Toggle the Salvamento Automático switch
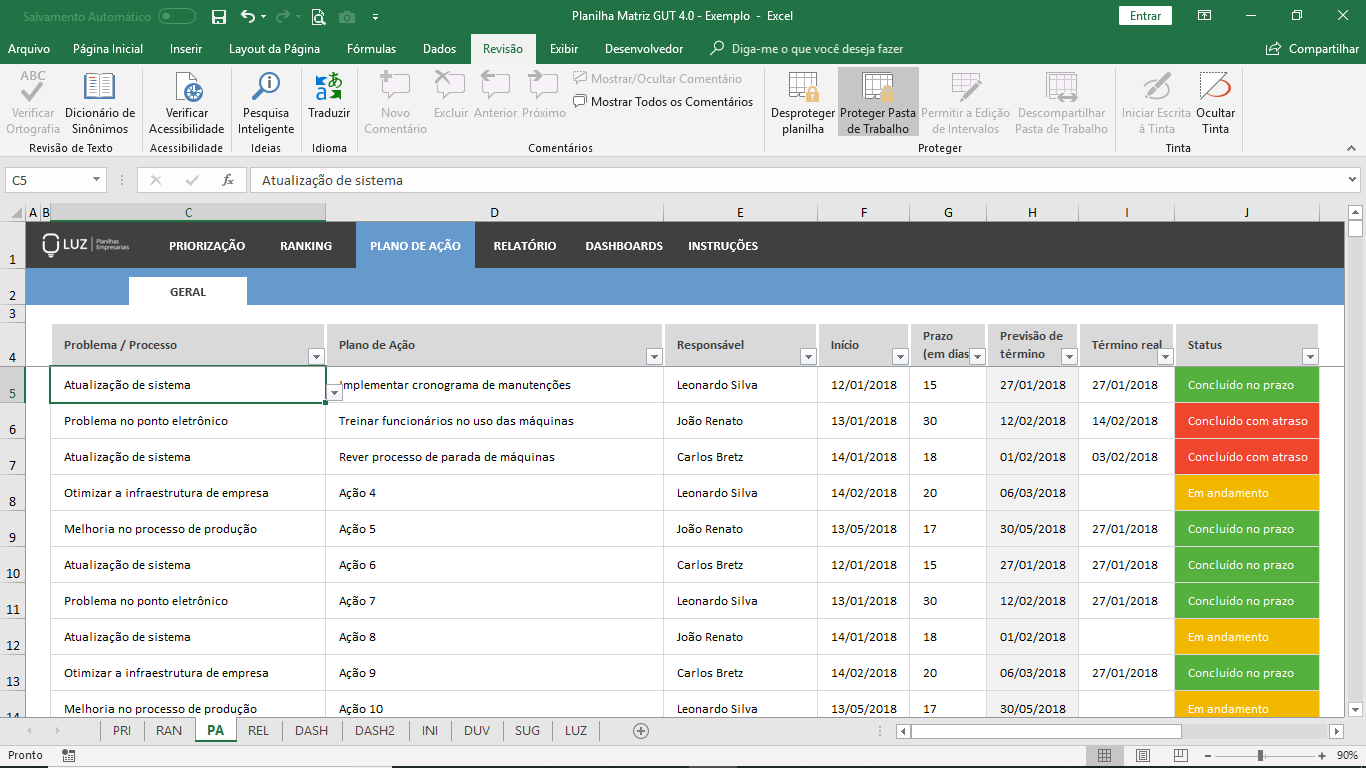 tap(177, 16)
